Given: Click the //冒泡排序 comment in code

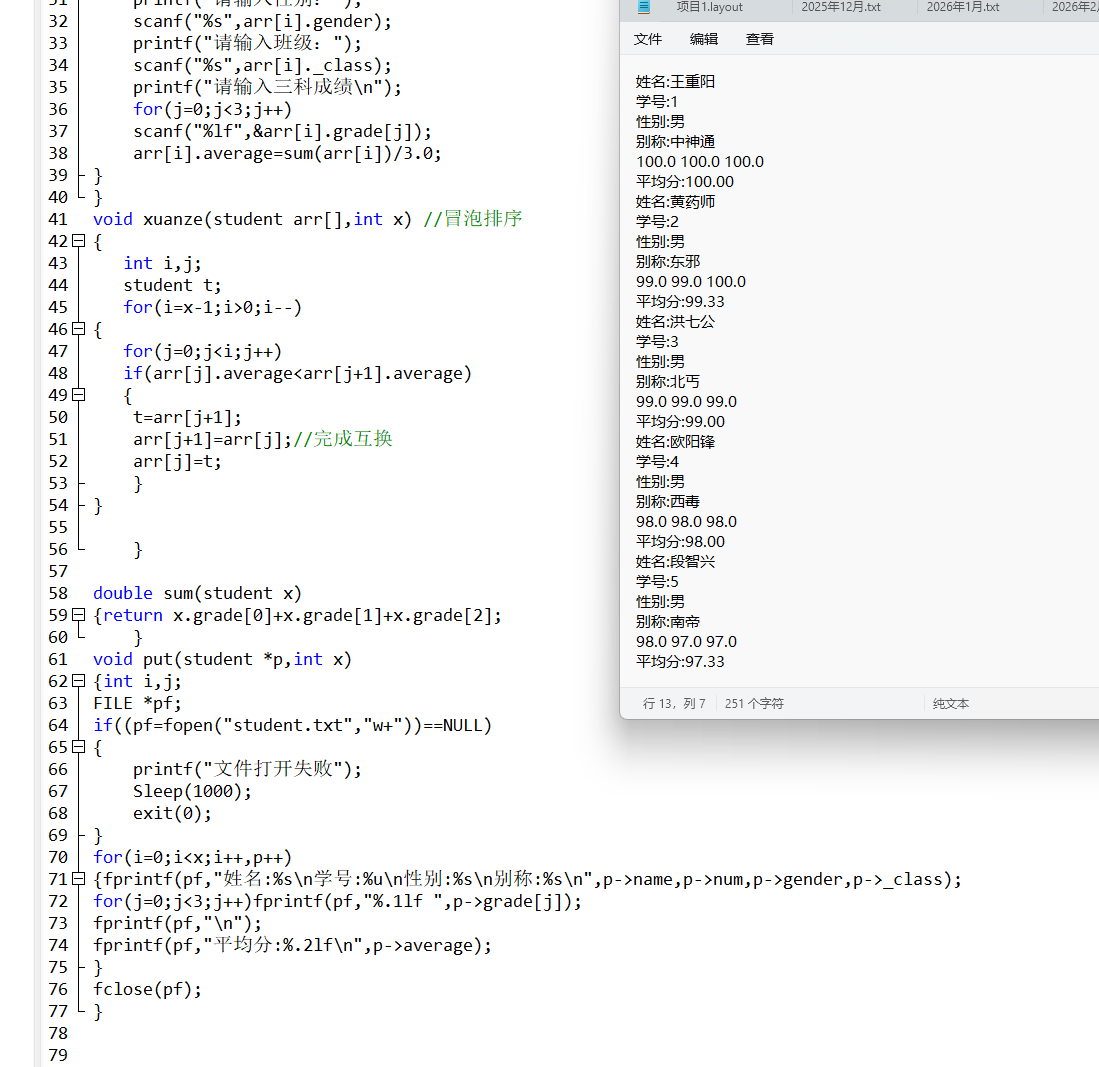Looking at the screenshot, I should (473, 219).
